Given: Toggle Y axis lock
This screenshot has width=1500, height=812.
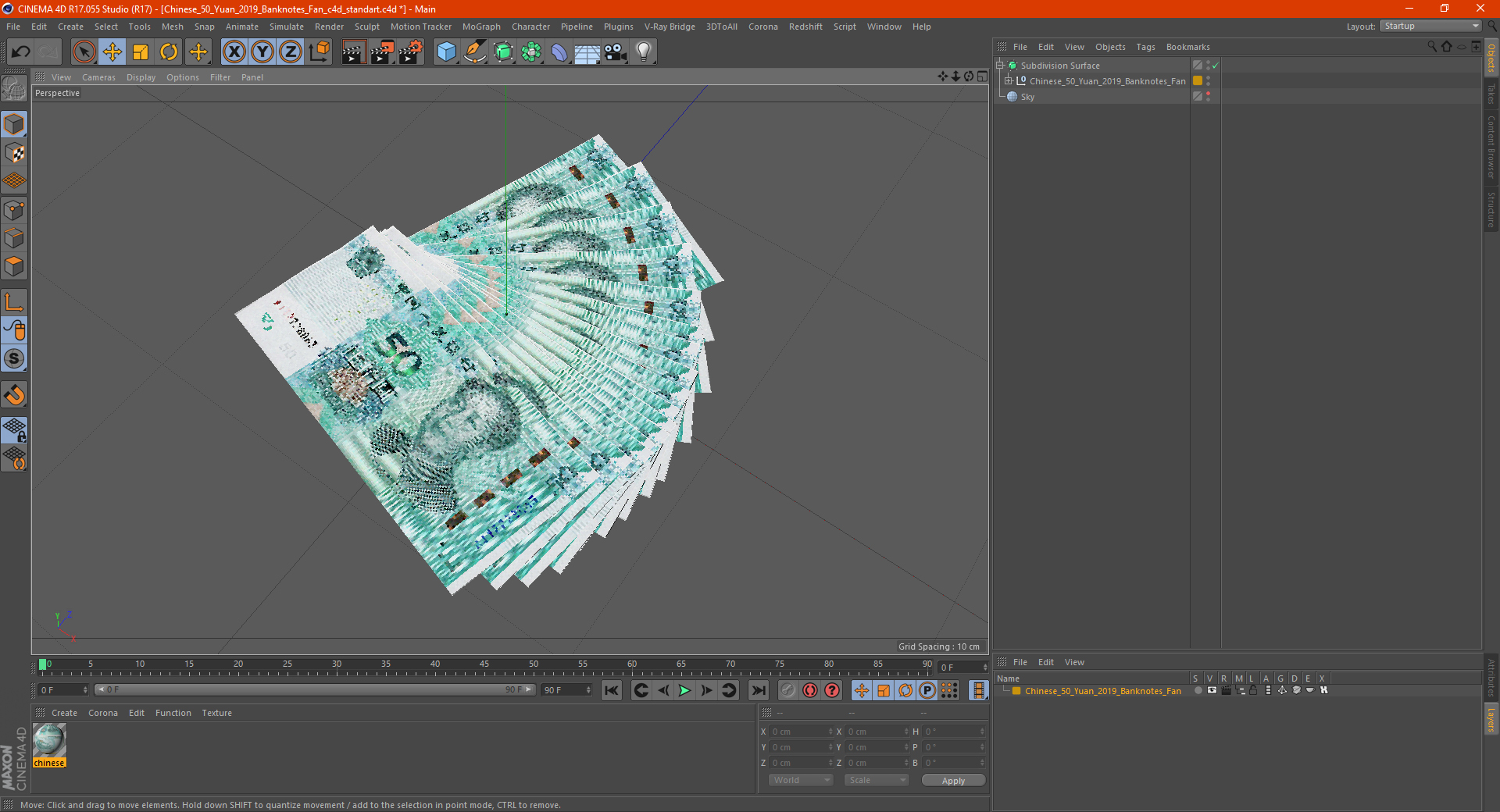Looking at the screenshot, I should (262, 52).
